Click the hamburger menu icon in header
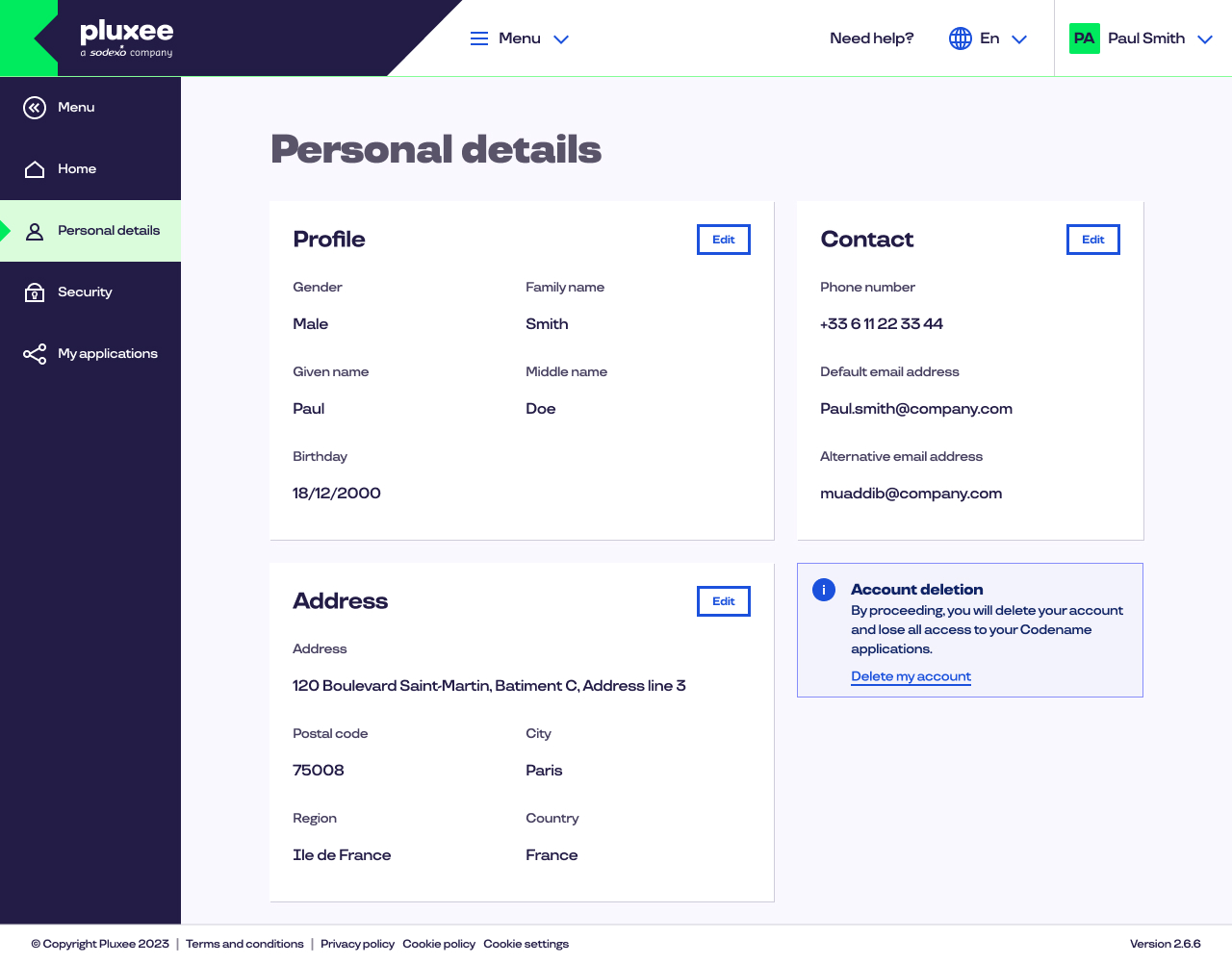 [479, 38]
